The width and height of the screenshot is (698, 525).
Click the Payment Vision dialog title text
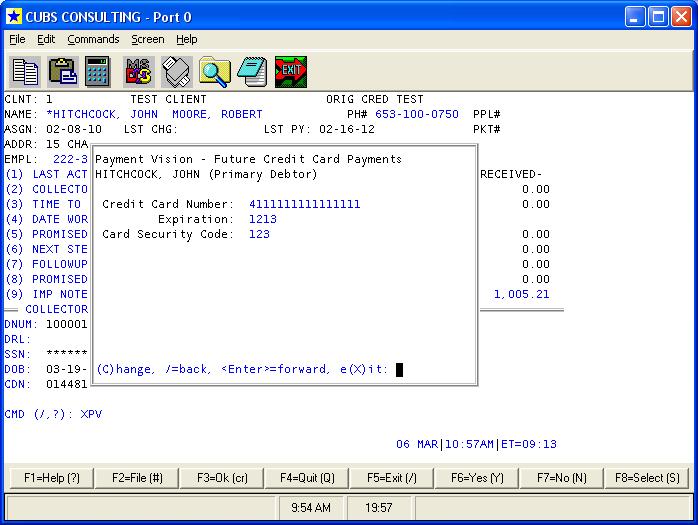click(248, 159)
